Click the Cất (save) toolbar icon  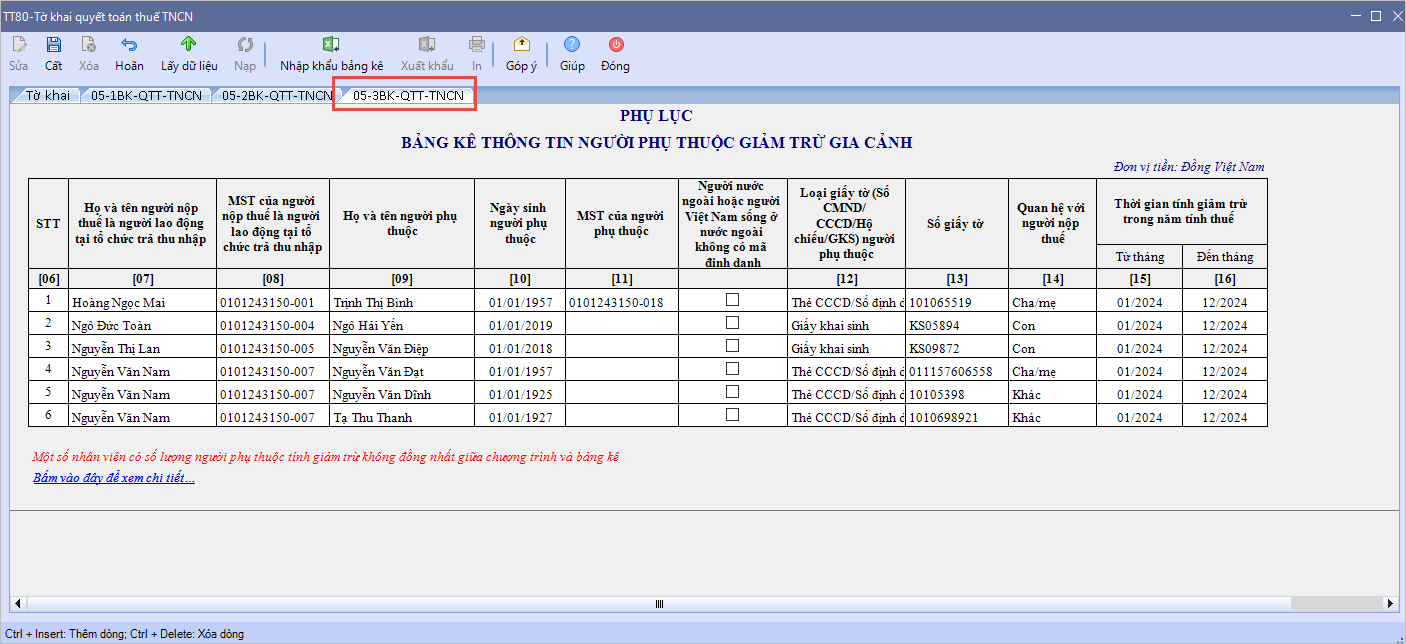[x=54, y=45]
